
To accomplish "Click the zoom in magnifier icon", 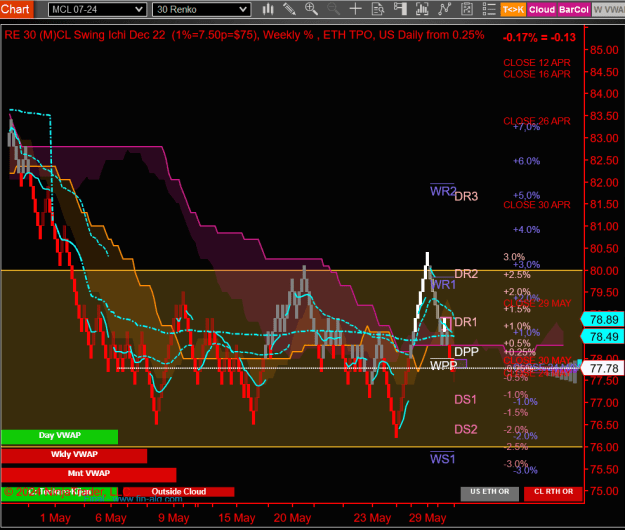I will [x=311, y=9].
